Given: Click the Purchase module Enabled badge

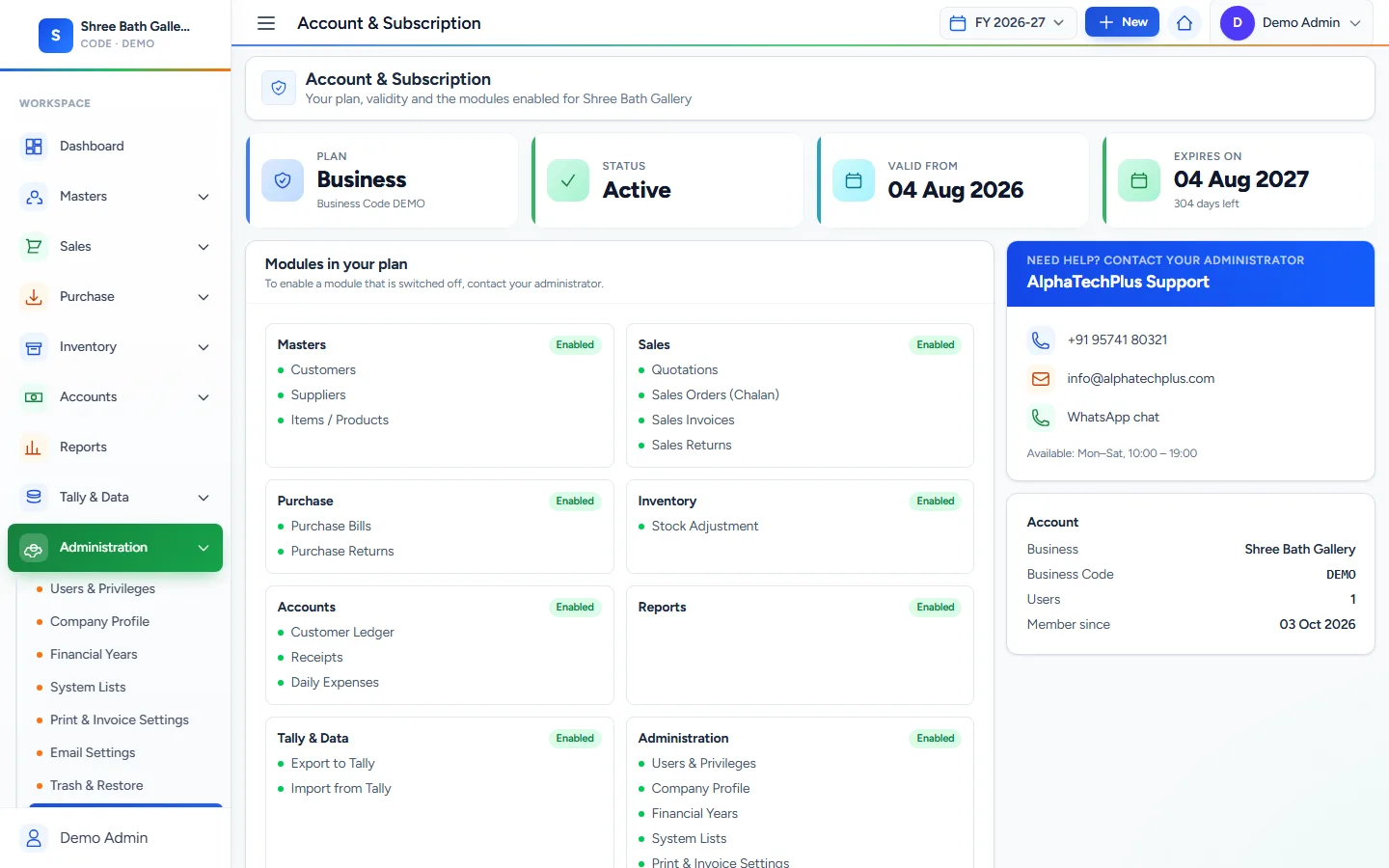Looking at the screenshot, I should [575, 502].
